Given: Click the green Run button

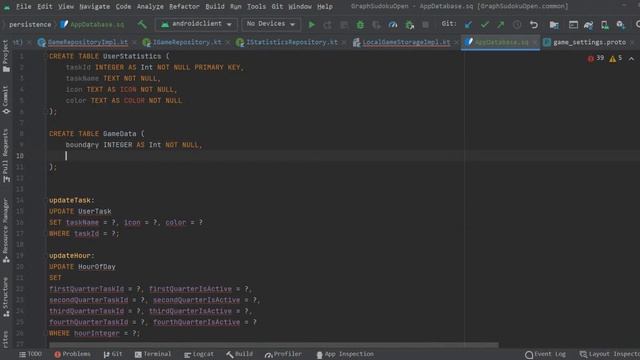Looking at the screenshot, I should click(312, 25).
